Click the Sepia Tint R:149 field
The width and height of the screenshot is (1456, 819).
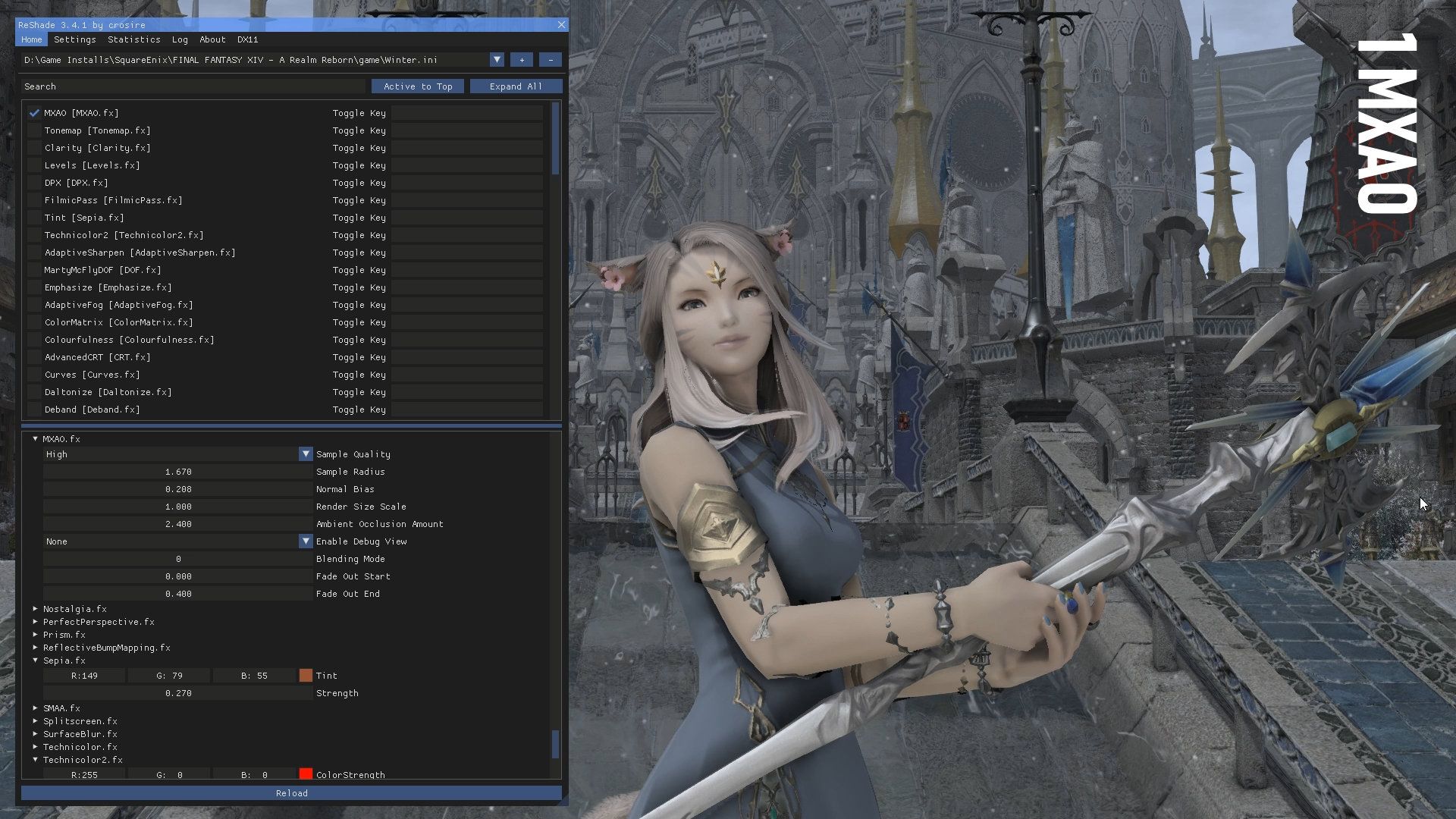(84, 676)
